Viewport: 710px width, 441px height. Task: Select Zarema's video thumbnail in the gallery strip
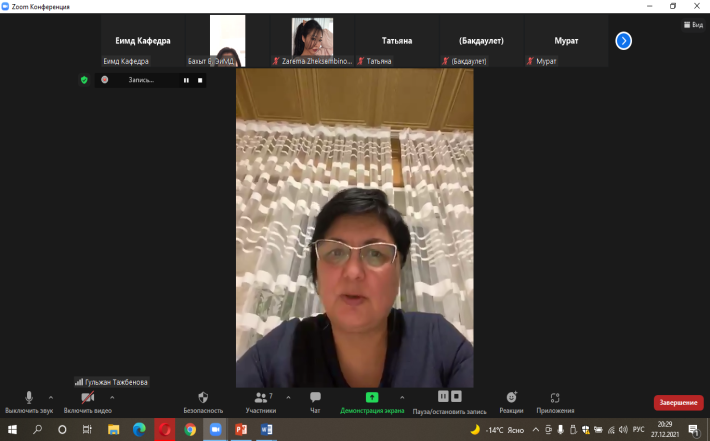click(x=312, y=38)
